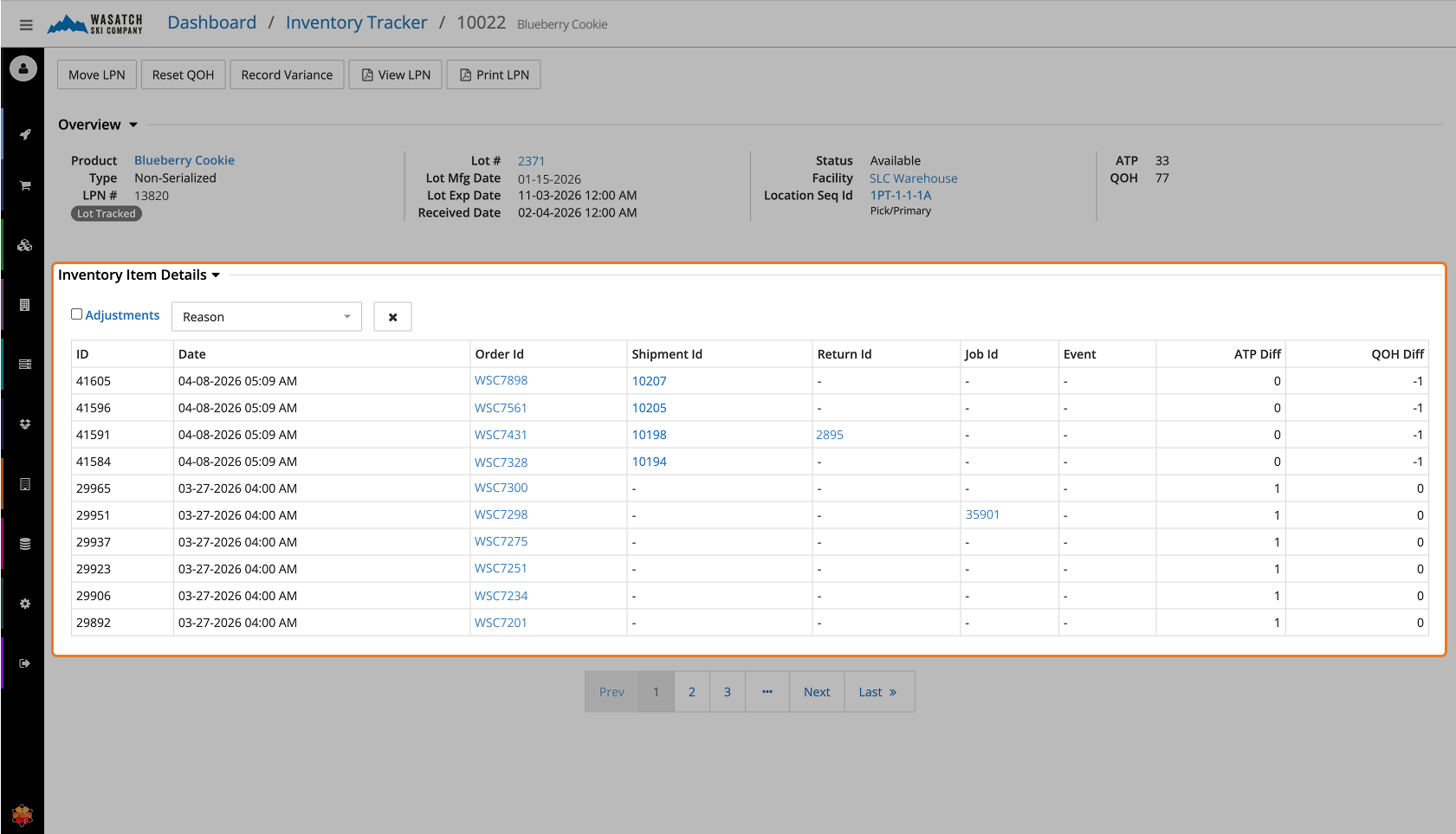Screen dimensions: 1456x834
Task: Click the Next page button
Action: coord(817,692)
